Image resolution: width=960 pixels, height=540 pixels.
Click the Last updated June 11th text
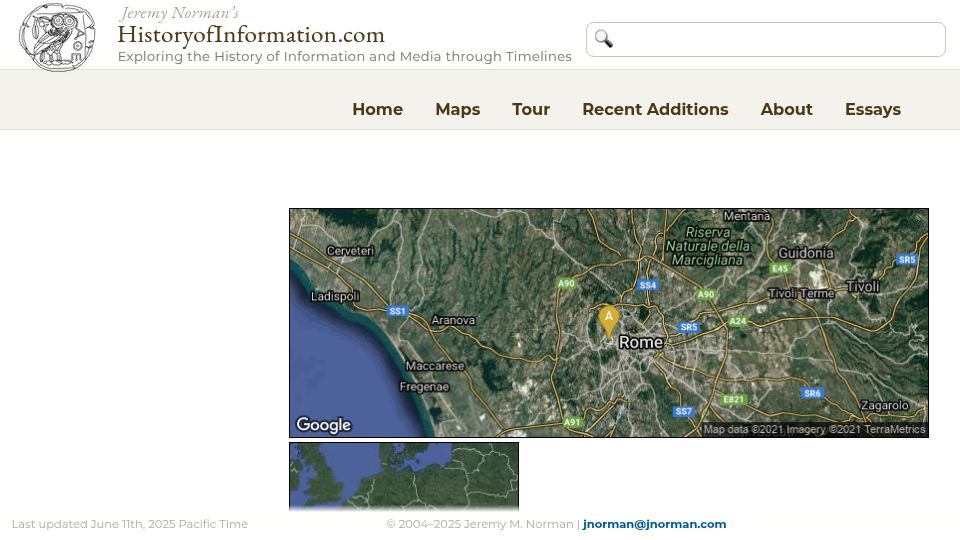tap(130, 524)
